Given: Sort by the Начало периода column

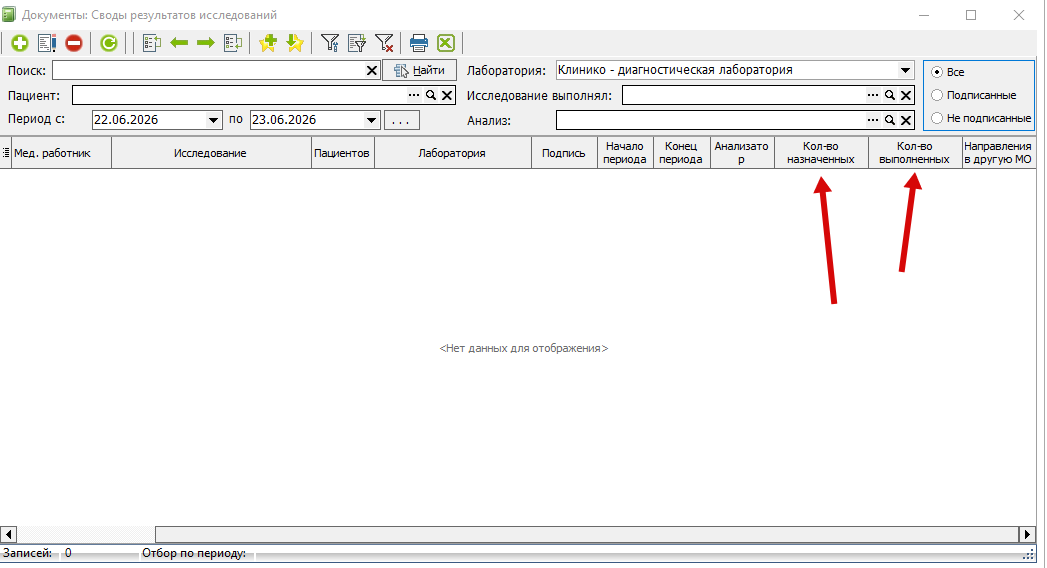Looking at the screenshot, I should (625, 153).
